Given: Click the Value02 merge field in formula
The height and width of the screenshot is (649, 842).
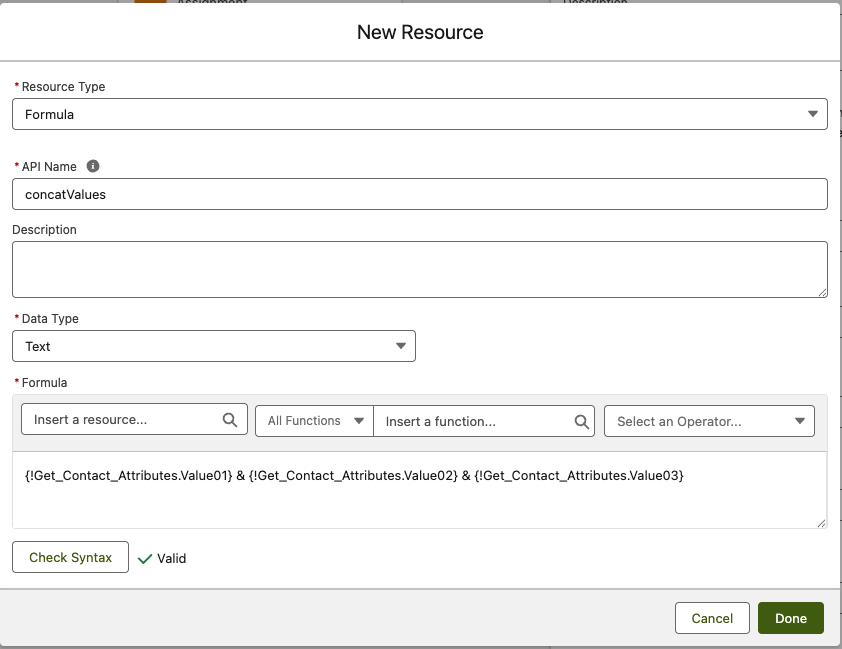Looking at the screenshot, I should [351, 477].
